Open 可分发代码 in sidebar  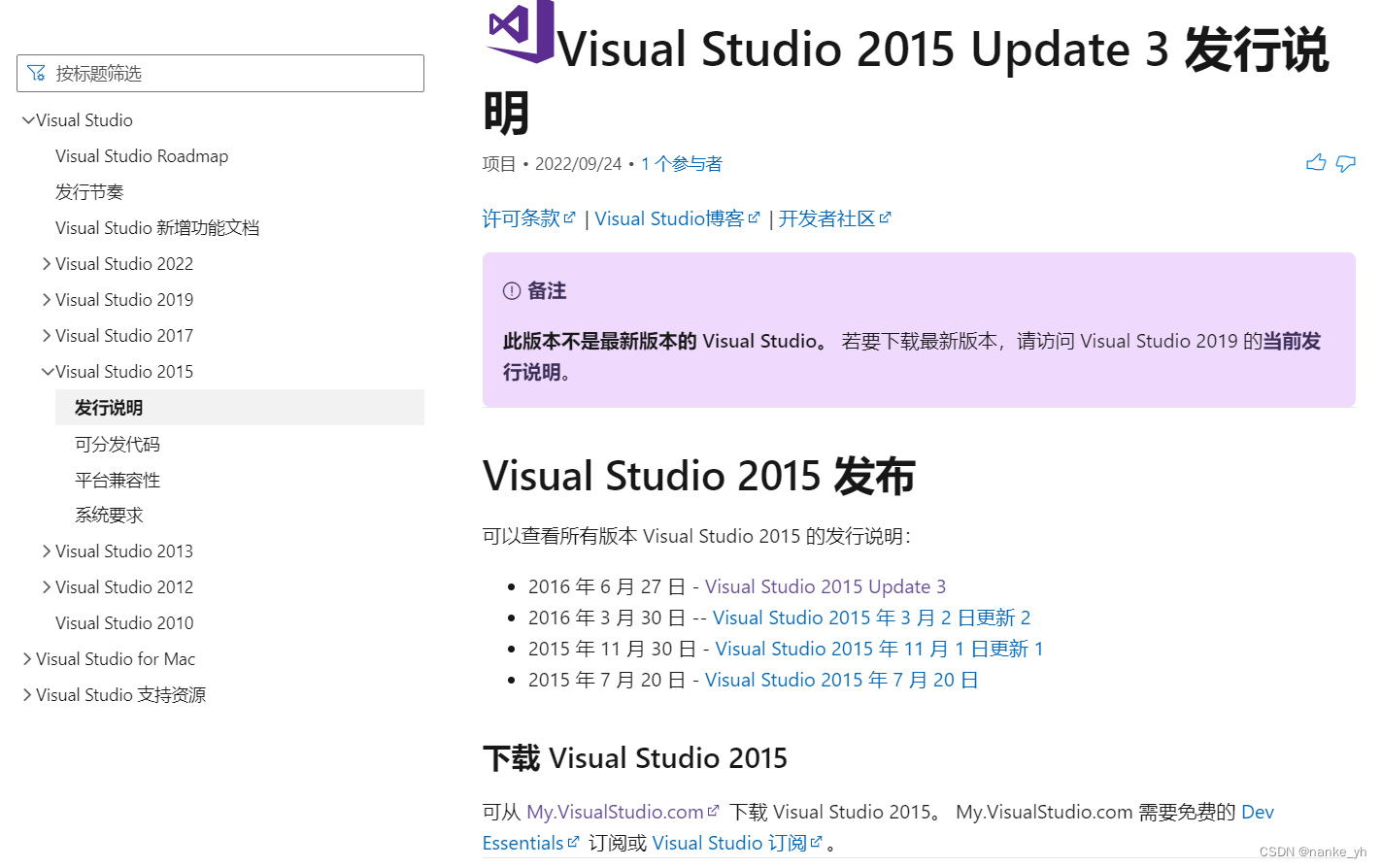(118, 444)
